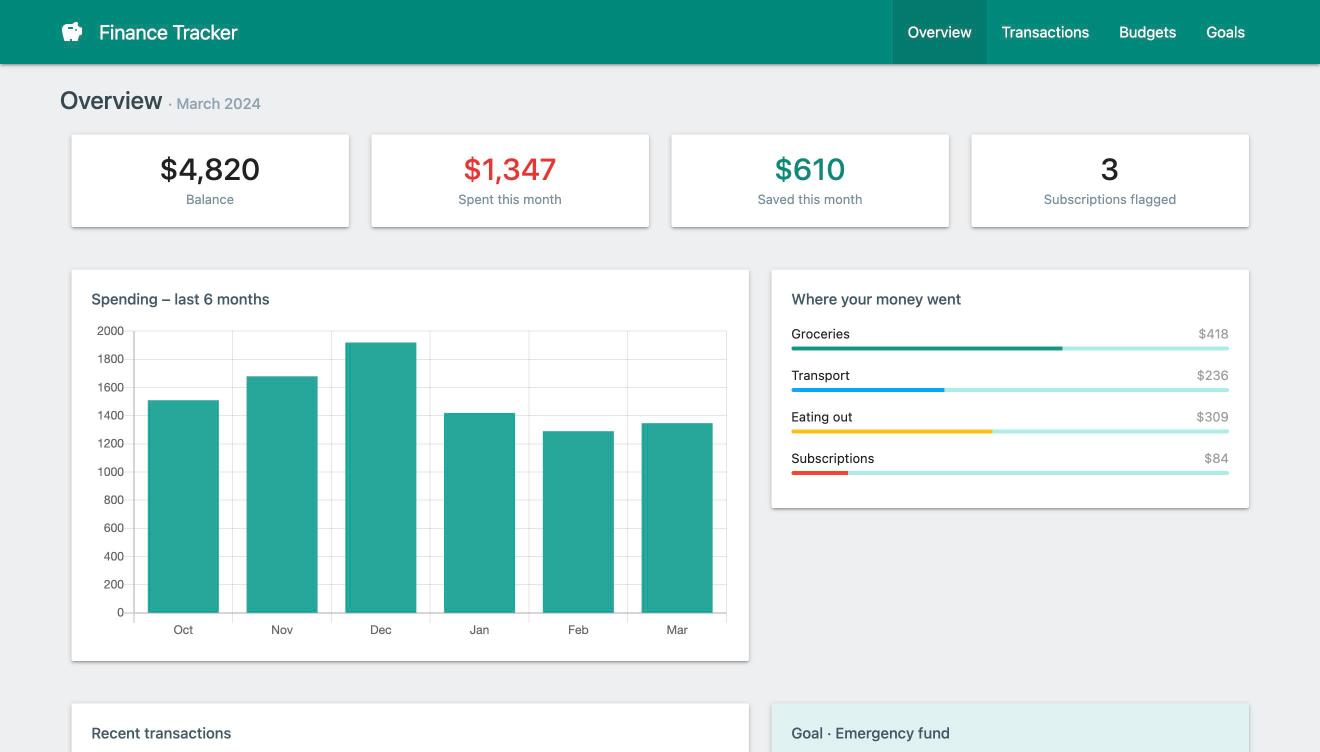Screen dimensions: 1320x752
Task: Click the Feb bar in spending chart
Action: [578, 522]
